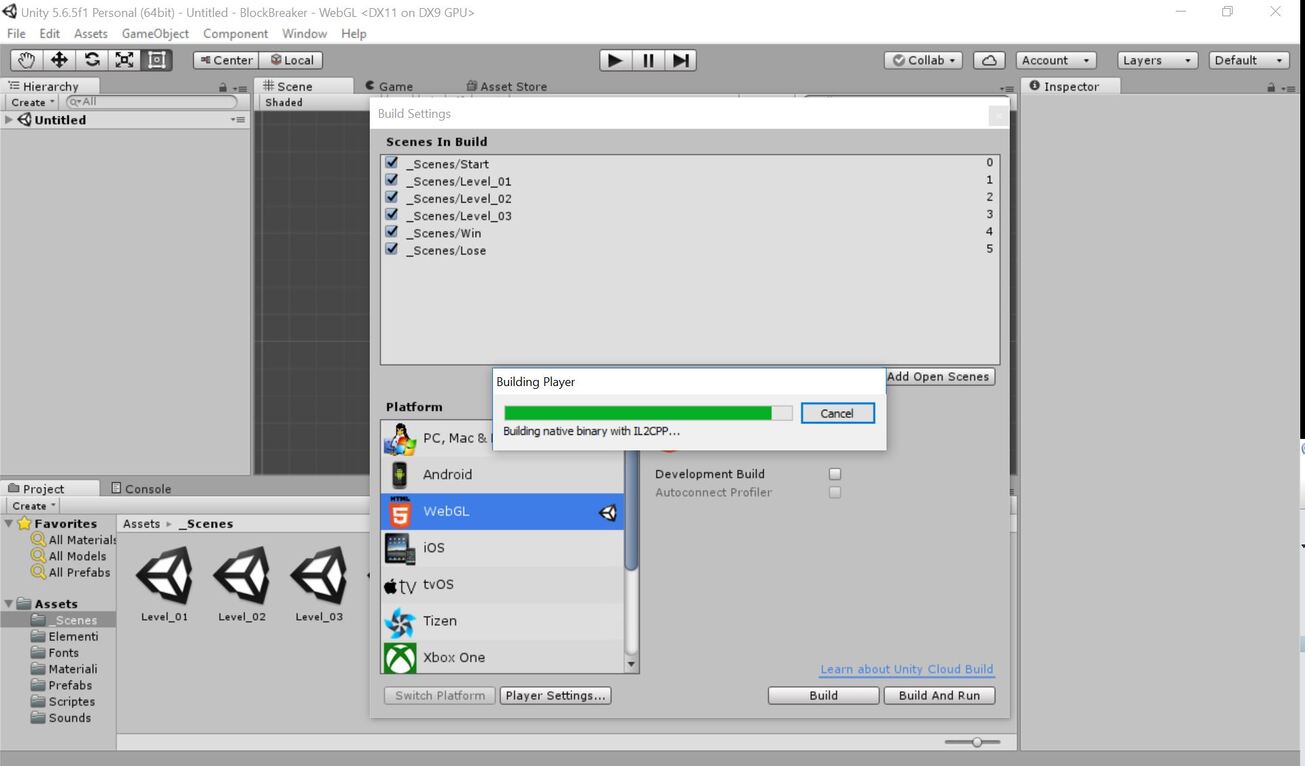
Task: Select the Rotate tool
Action: 91,60
